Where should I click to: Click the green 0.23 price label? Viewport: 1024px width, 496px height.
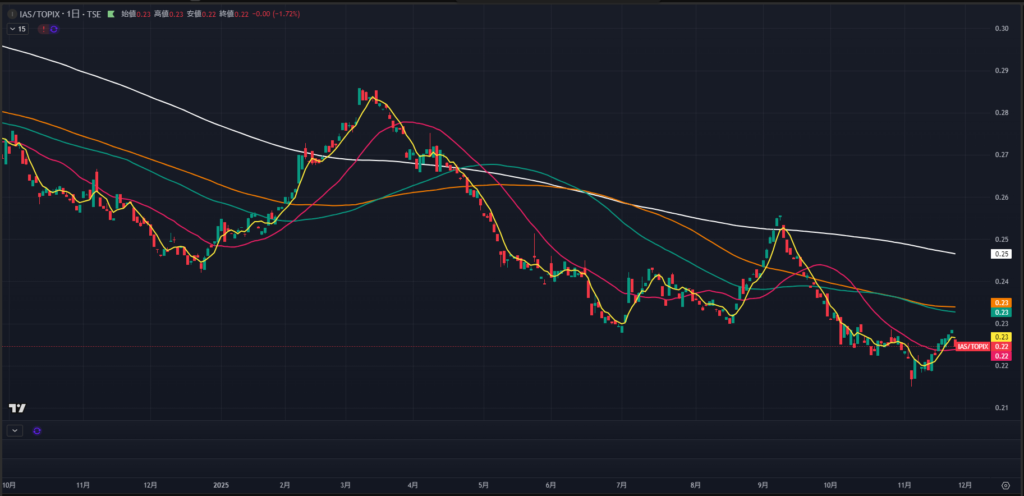coord(1001,313)
